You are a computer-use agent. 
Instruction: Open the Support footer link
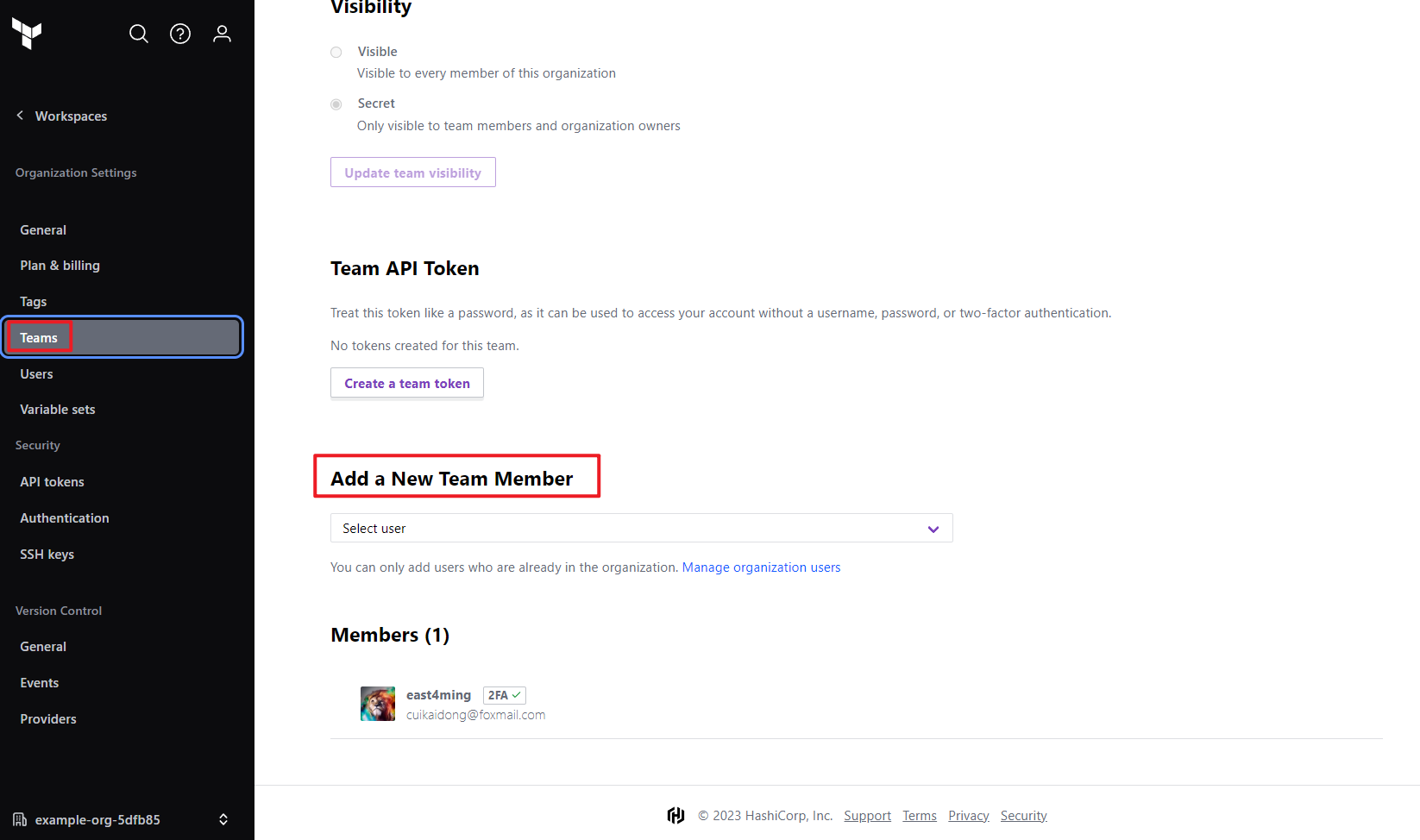[867, 815]
